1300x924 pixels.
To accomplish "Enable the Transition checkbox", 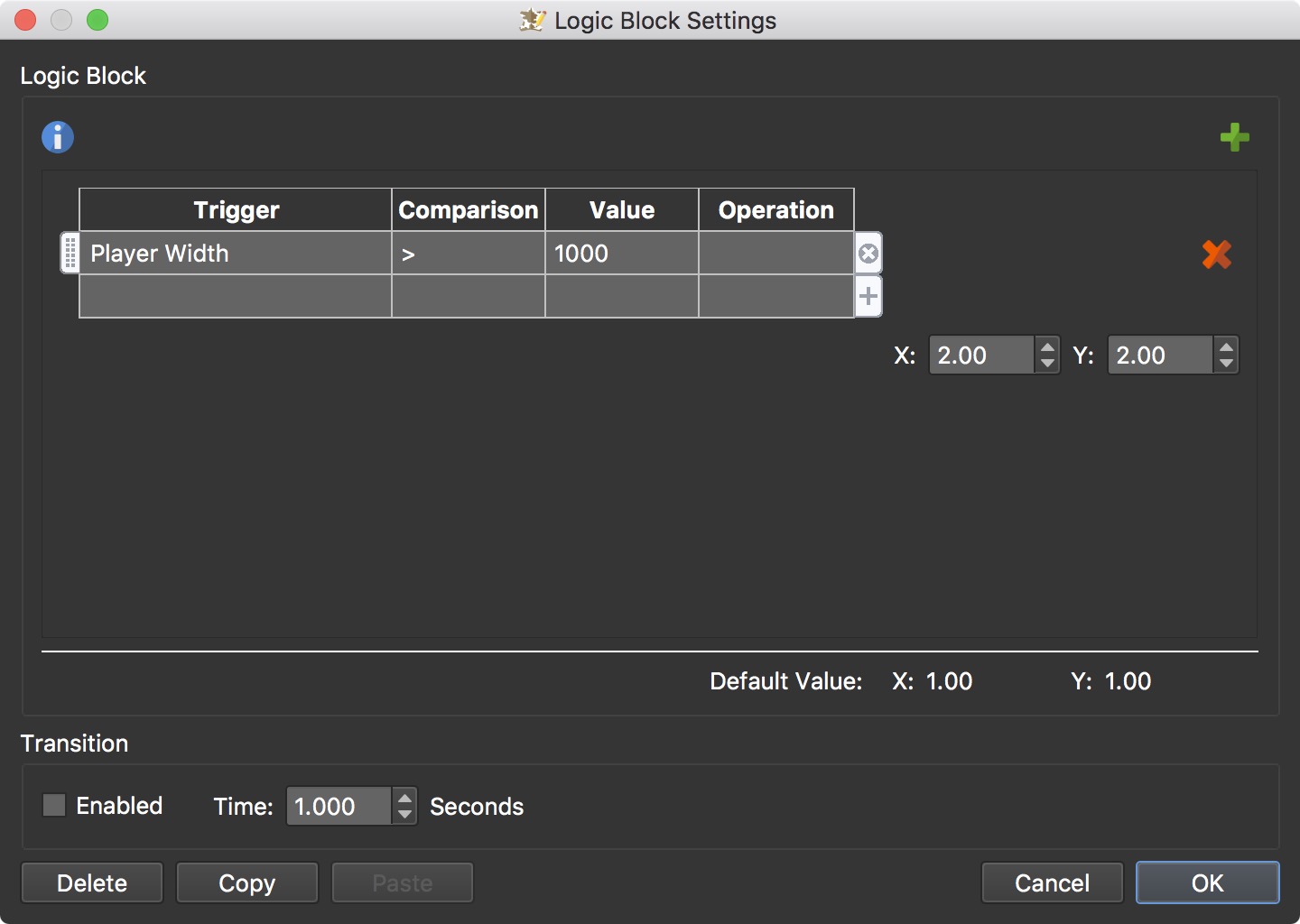I will tap(55, 805).
